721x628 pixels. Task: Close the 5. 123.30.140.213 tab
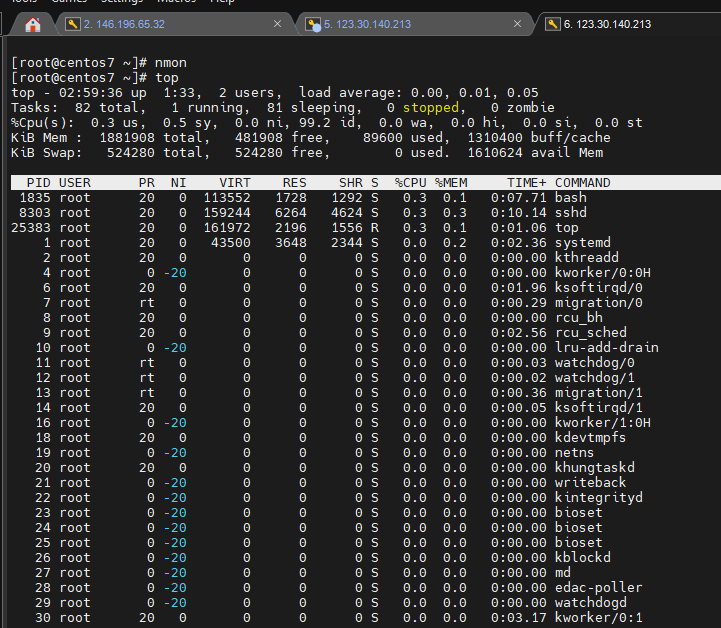(x=518, y=24)
